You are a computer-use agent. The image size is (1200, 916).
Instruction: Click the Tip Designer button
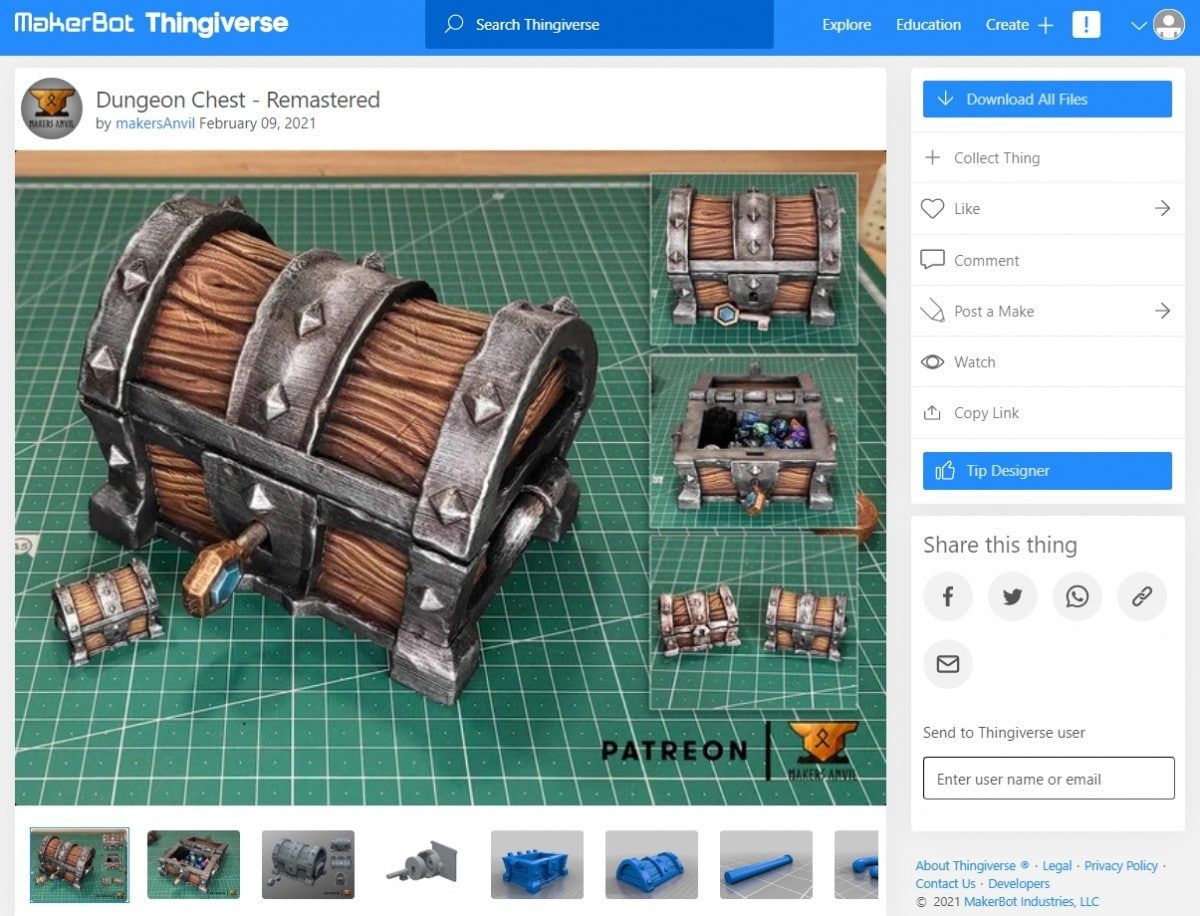click(x=1046, y=470)
